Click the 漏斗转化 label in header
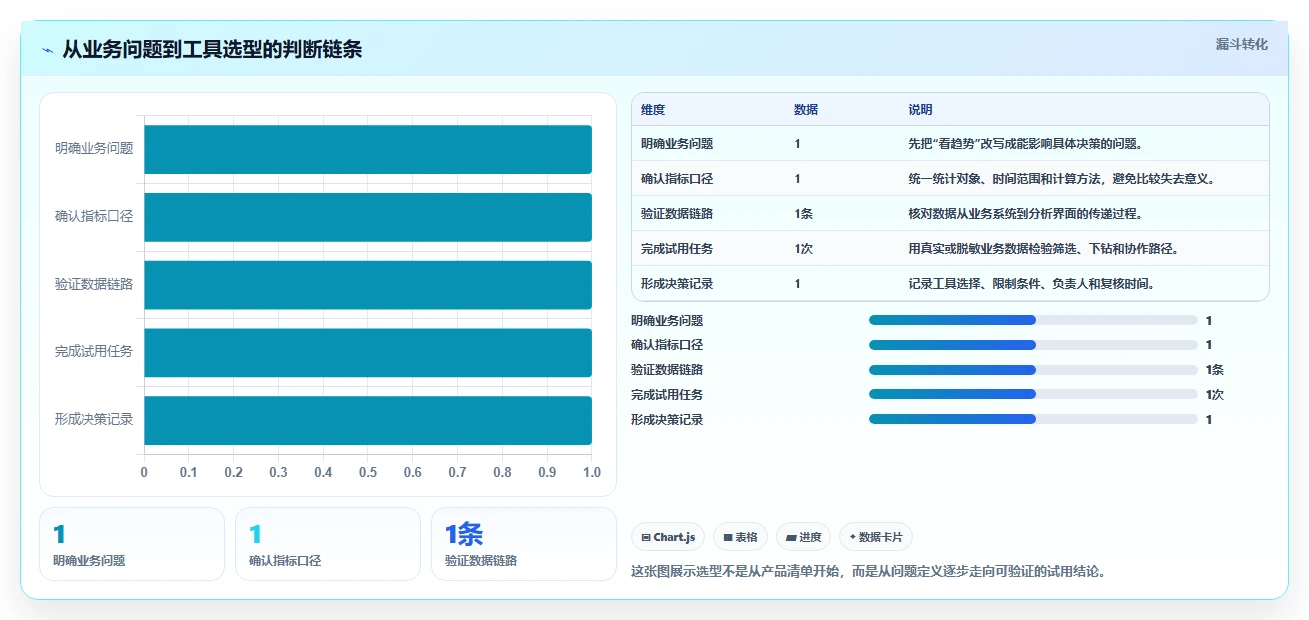The image size is (1309, 620). pyautogui.click(x=1241, y=44)
